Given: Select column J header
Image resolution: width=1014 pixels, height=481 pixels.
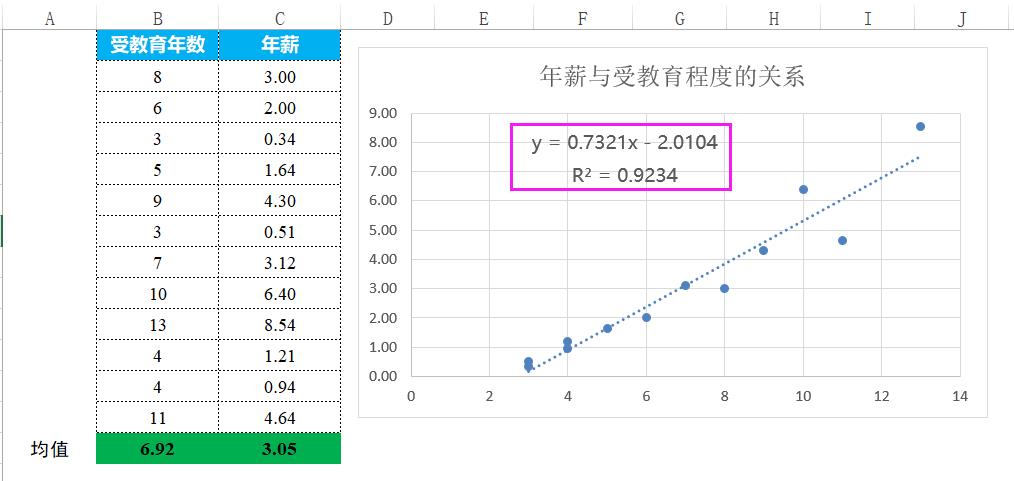Looking at the screenshot, I should (962, 18).
